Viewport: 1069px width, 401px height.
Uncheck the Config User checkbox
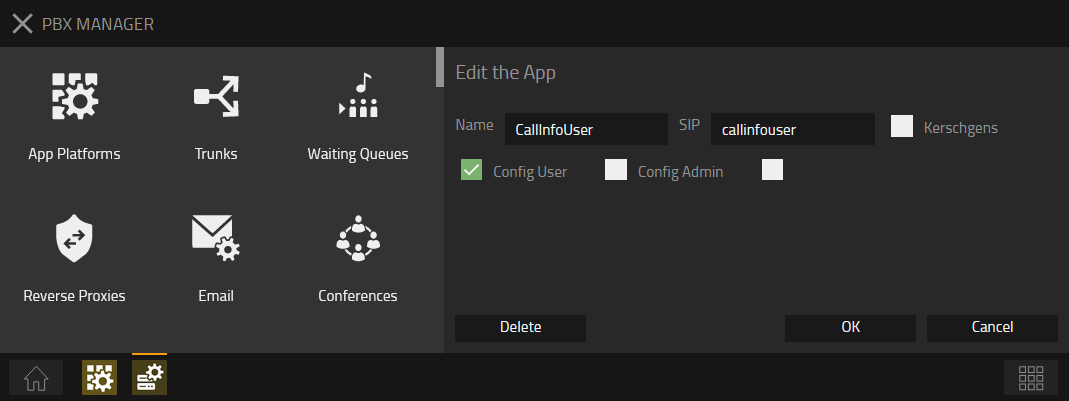471,170
